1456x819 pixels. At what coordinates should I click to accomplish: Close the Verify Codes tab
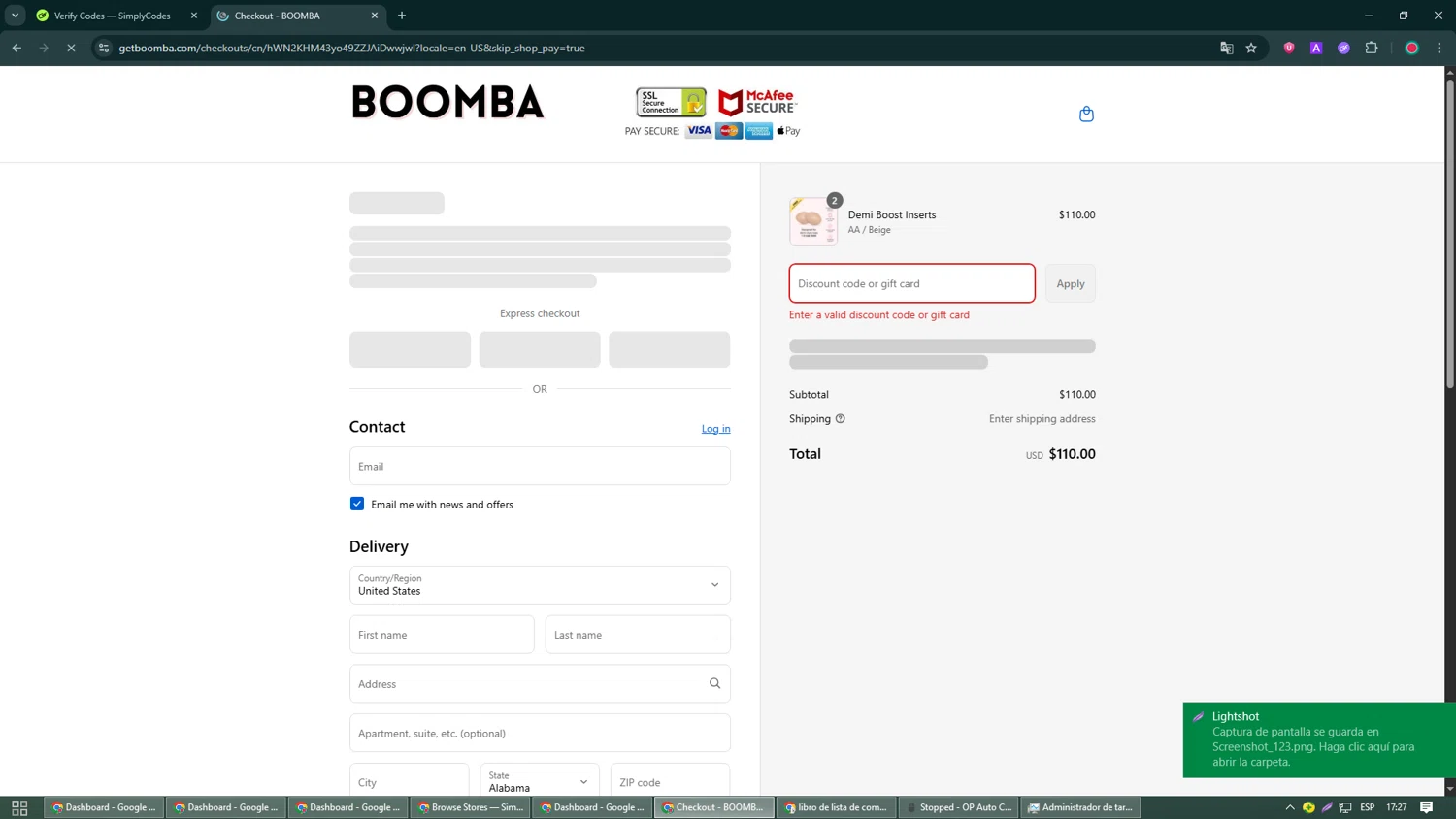click(x=193, y=16)
